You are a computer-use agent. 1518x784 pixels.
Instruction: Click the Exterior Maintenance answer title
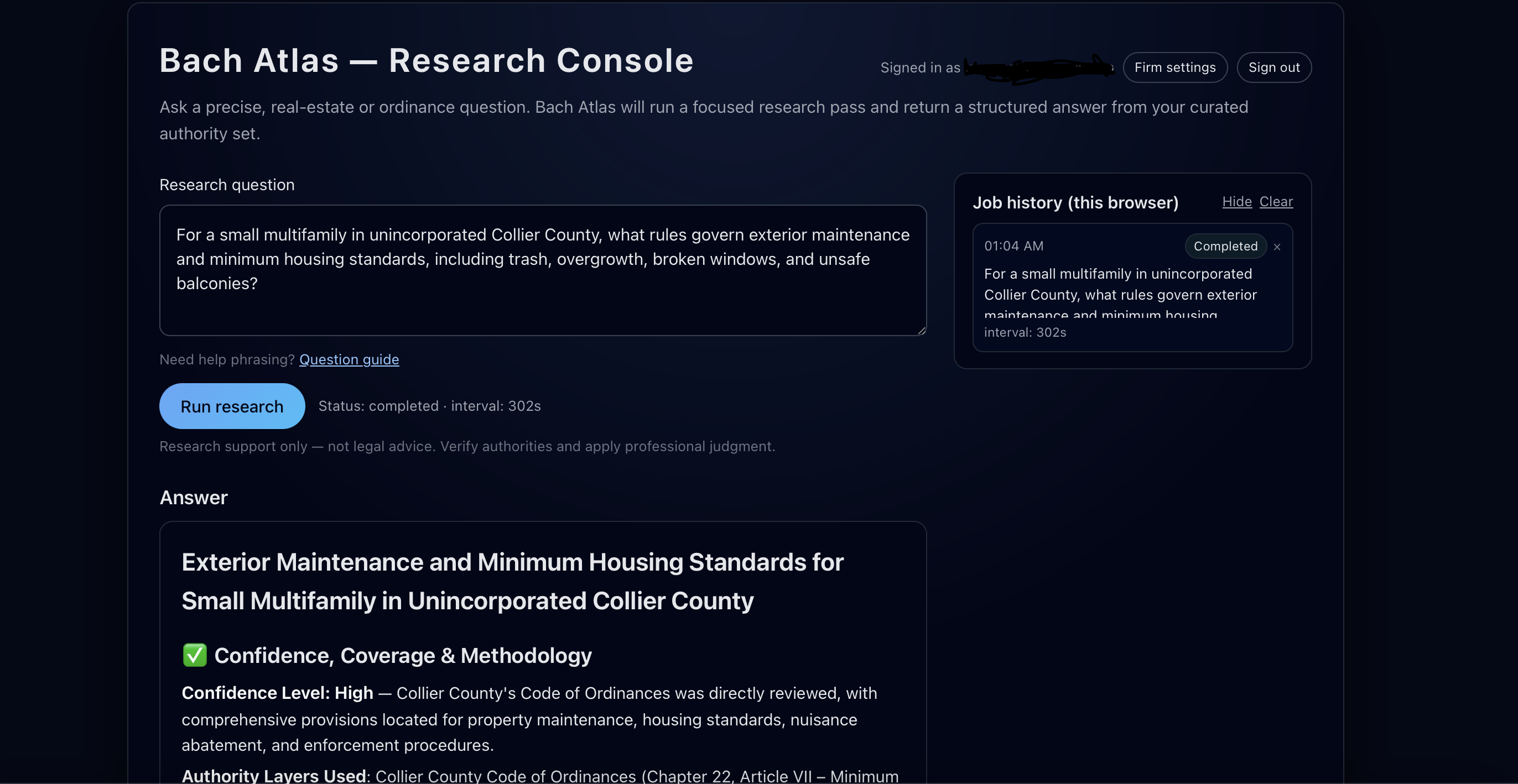tap(512, 581)
